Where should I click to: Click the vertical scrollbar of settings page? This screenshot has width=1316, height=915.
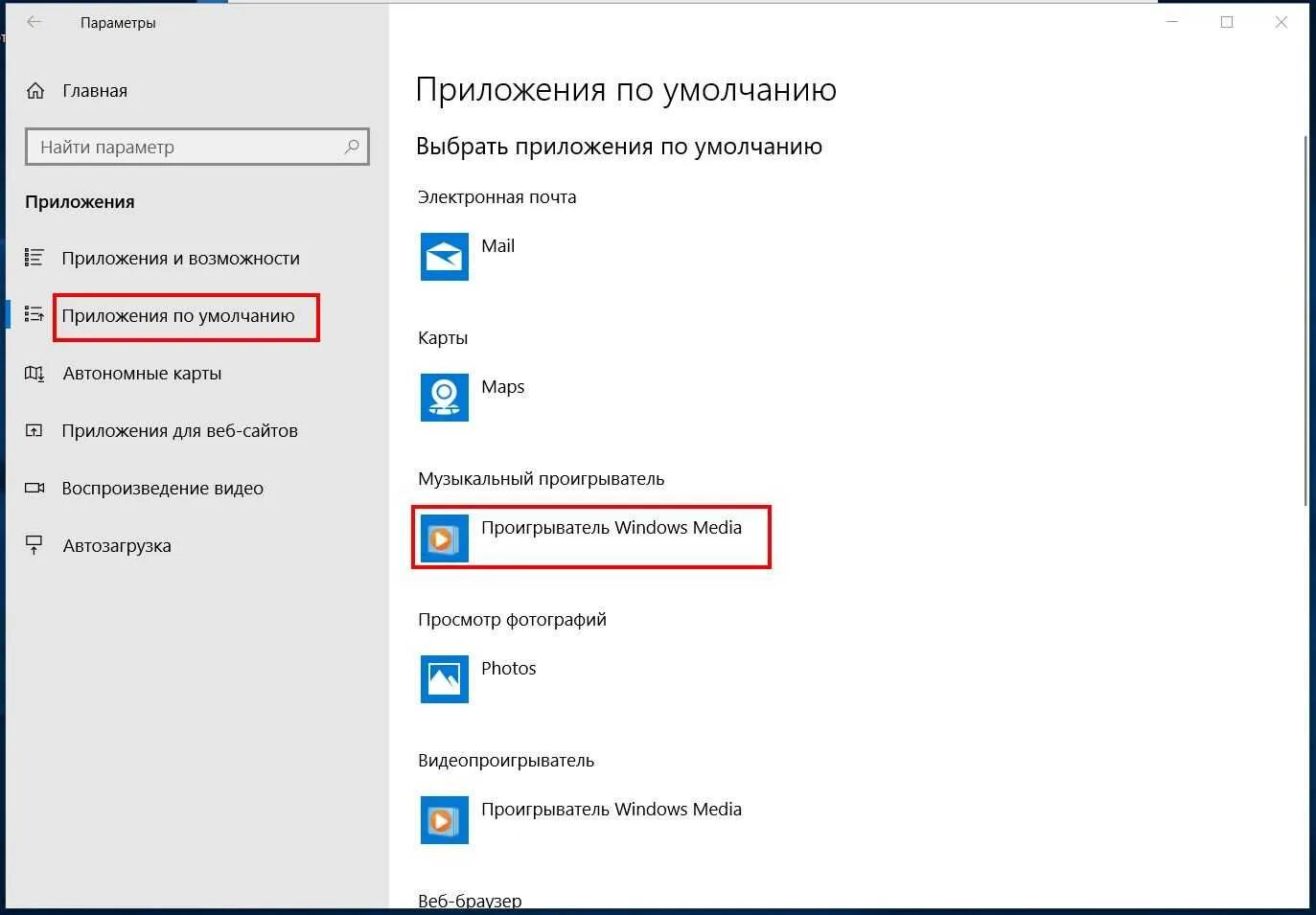[1305, 321]
